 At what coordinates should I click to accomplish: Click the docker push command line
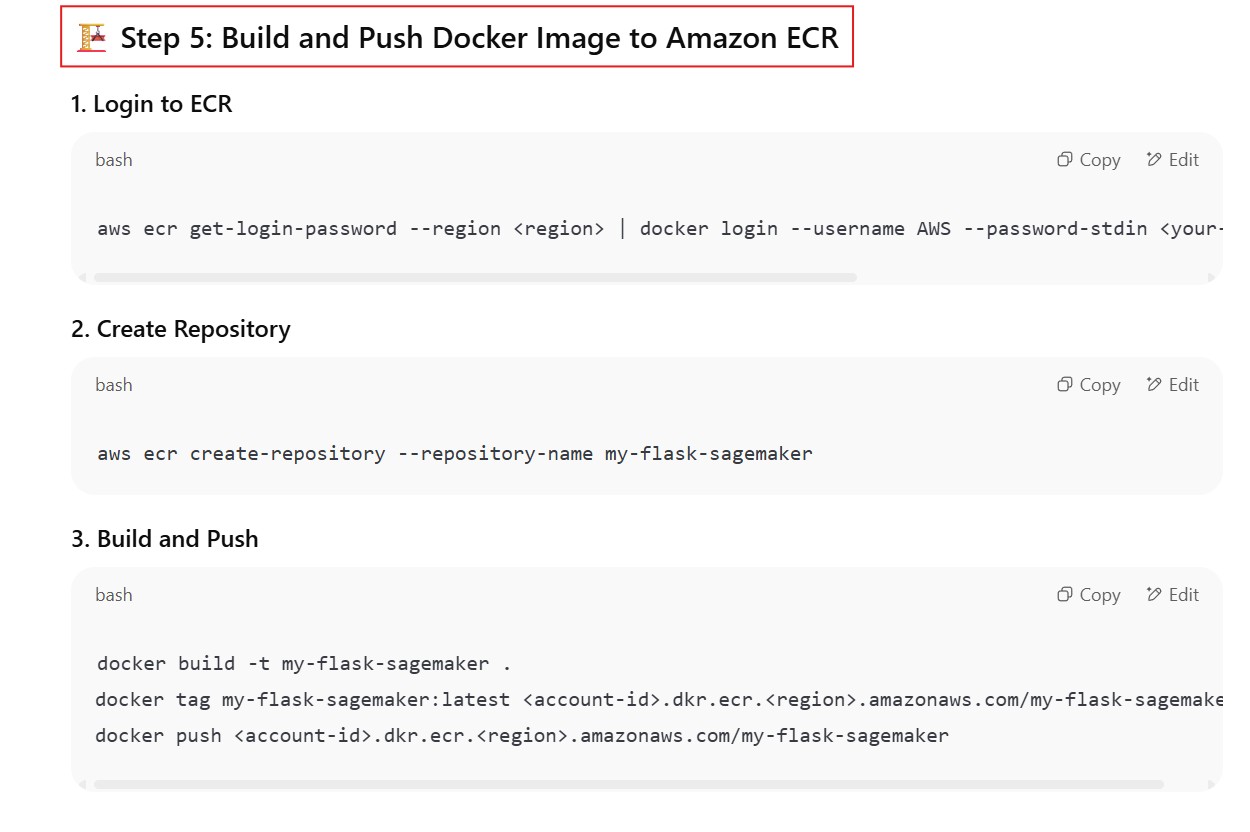click(522, 735)
